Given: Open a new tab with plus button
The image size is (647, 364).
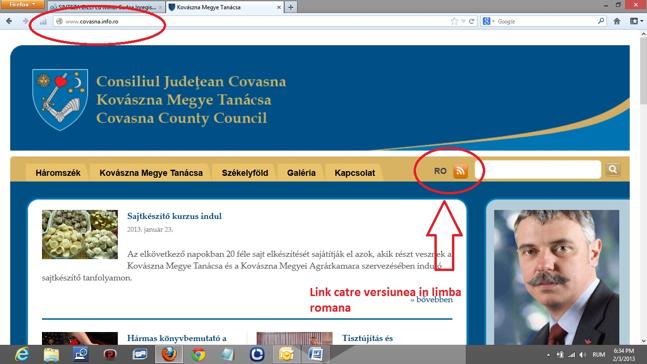Looking at the screenshot, I should pos(290,7).
